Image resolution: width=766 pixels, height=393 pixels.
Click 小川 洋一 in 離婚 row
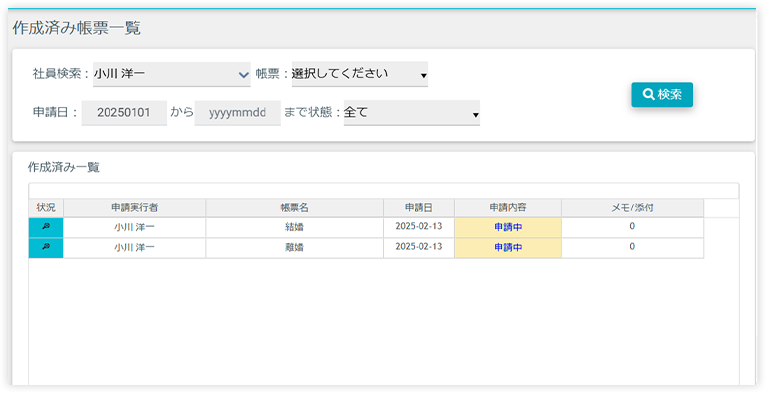(134, 248)
